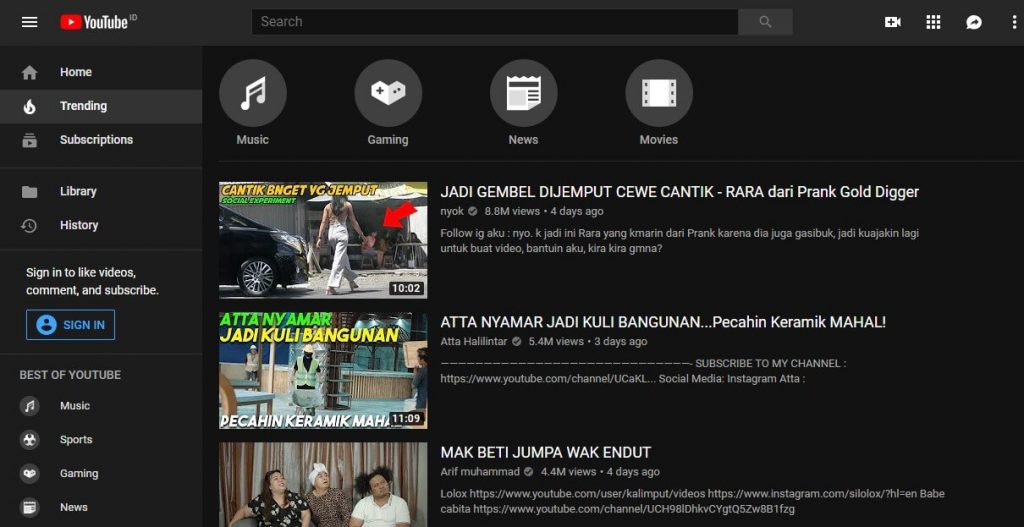The height and width of the screenshot is (527, 1024).
Task: Open the three-dot settings menu
Action: (x=1014, y=22)
